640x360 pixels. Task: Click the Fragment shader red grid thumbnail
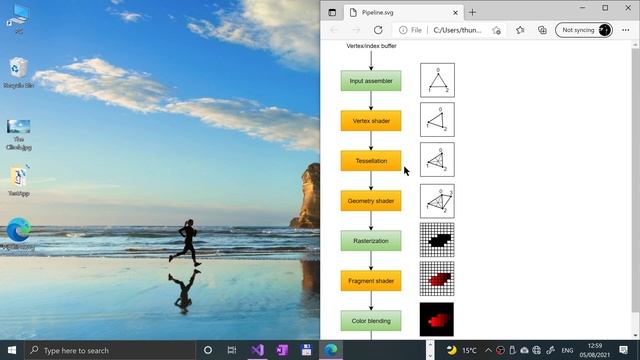pyautogui.click(x=437, y=279)
